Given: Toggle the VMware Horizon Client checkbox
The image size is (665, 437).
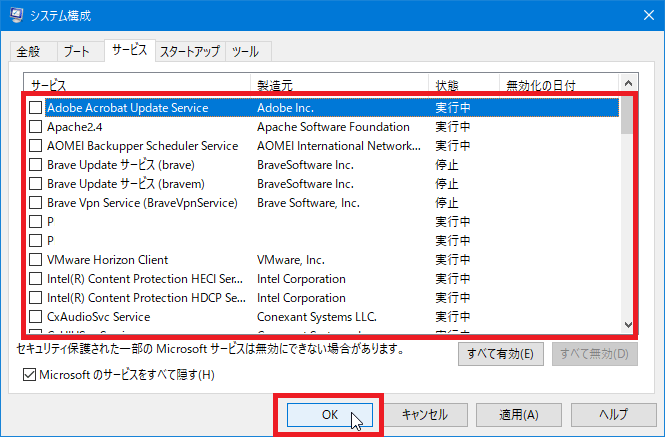Looking at the screenshot, I should click(x=36, y=260).
